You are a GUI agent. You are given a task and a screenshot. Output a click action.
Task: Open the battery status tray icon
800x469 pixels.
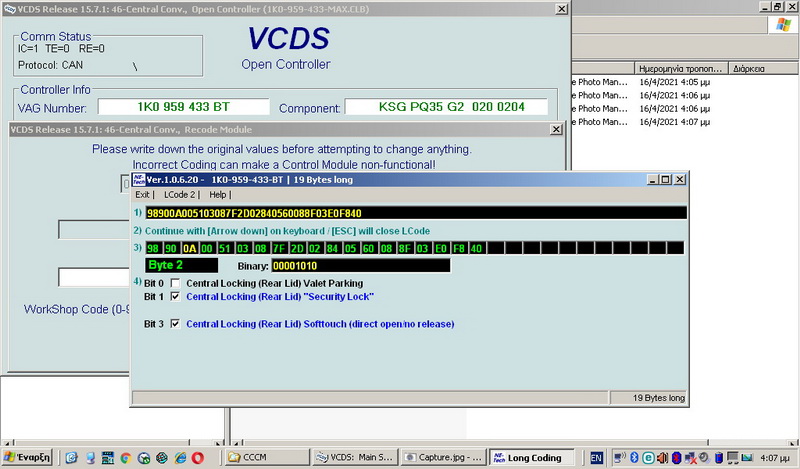point(718,458)
